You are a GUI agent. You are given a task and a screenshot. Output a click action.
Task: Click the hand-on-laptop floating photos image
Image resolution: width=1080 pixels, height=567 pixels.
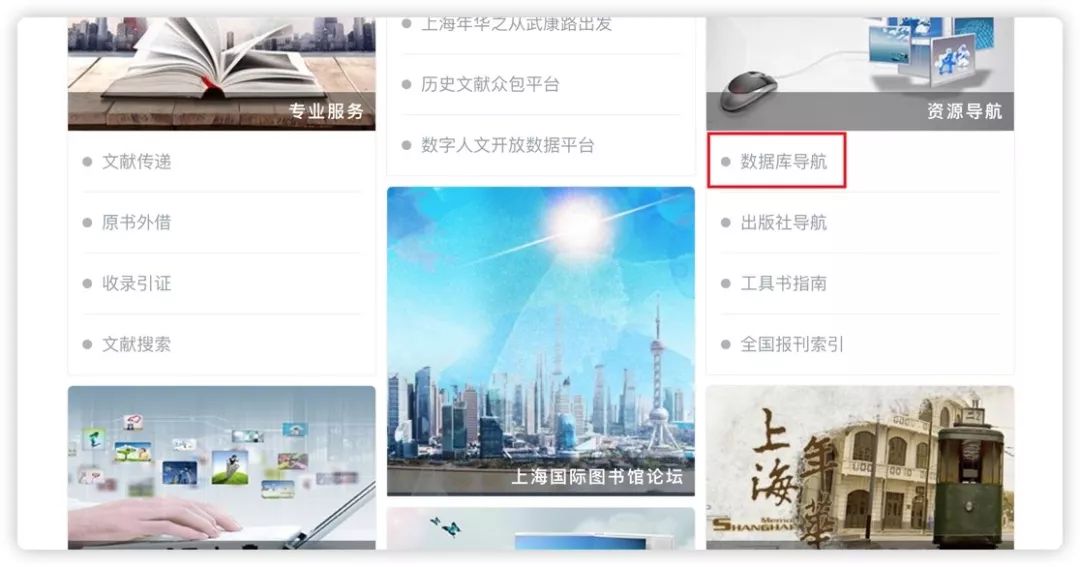222,467
